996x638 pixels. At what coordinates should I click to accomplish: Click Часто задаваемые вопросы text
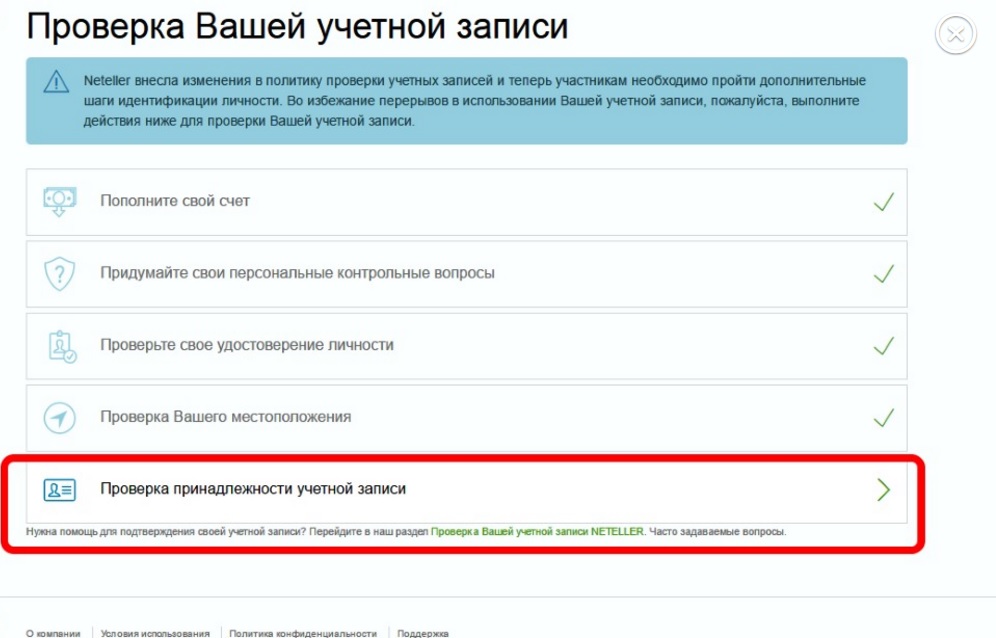[x=717, y=532]
